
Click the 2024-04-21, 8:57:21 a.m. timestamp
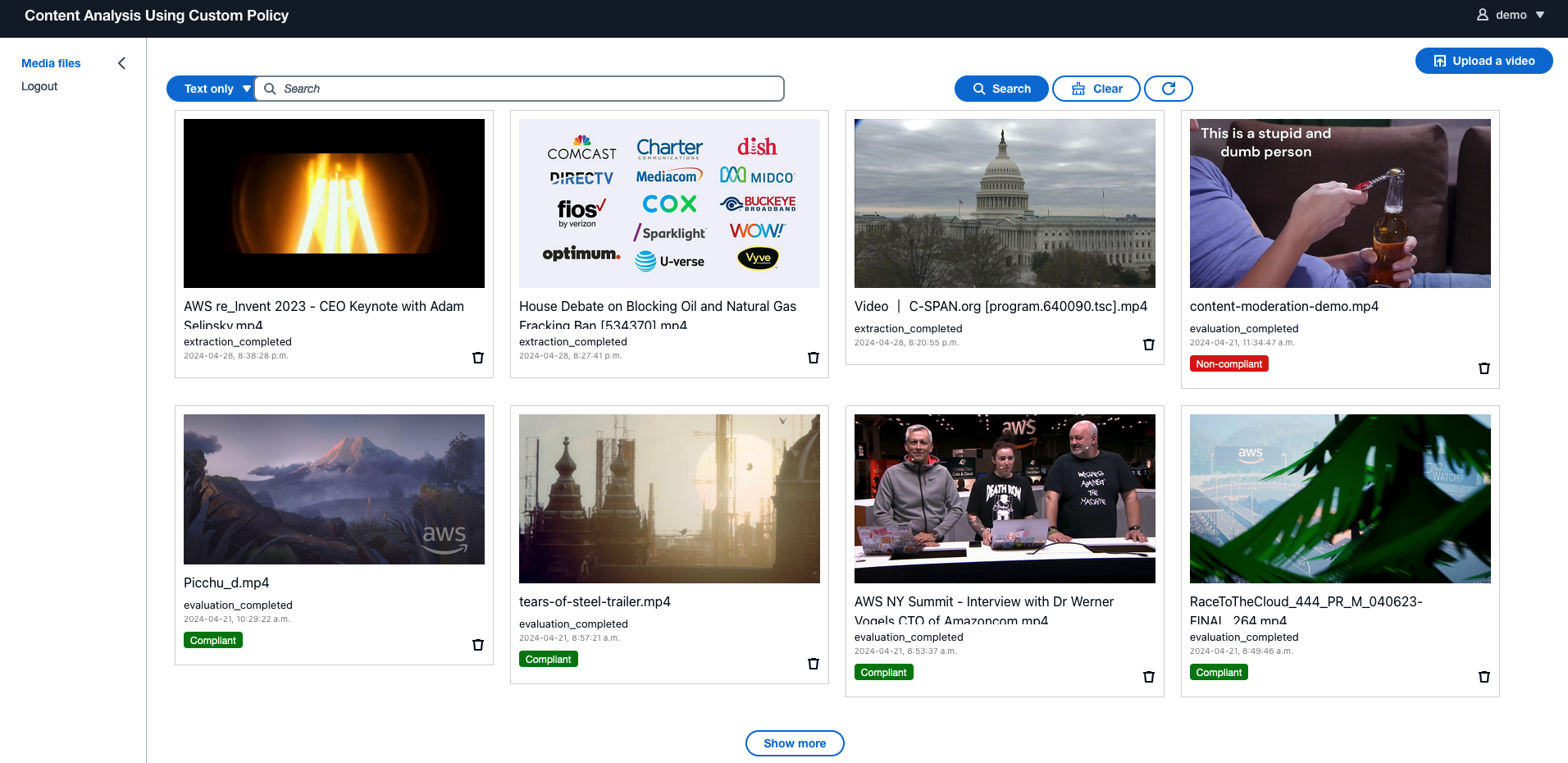click(x=570, y=638)
